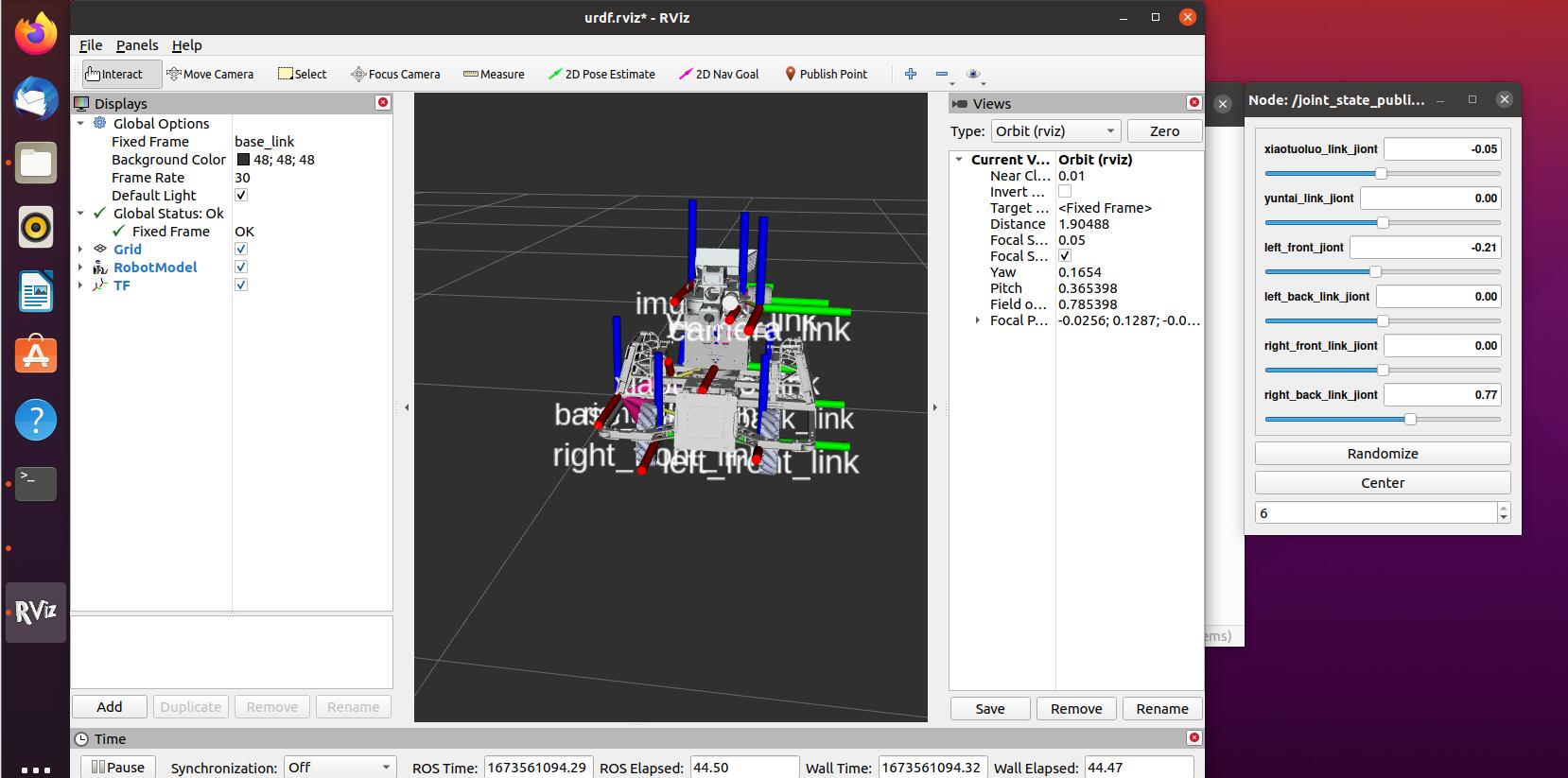Expand the Grid display tree item

coord(80,250)
